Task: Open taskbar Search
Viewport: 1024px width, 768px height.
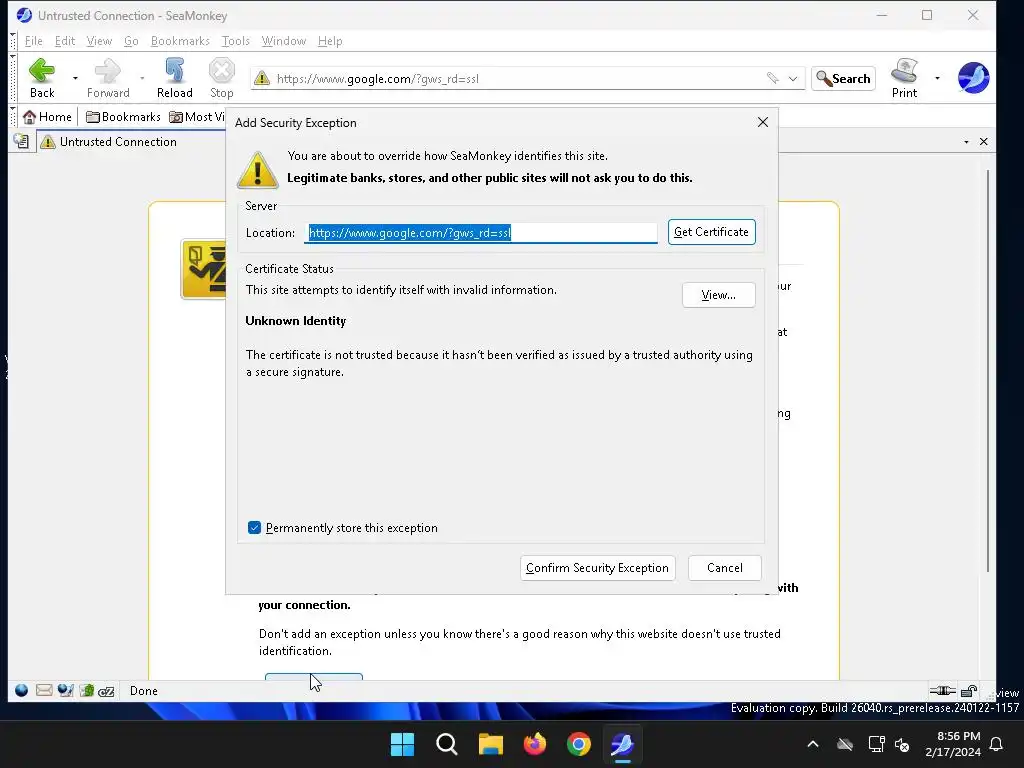Action: 447,744
